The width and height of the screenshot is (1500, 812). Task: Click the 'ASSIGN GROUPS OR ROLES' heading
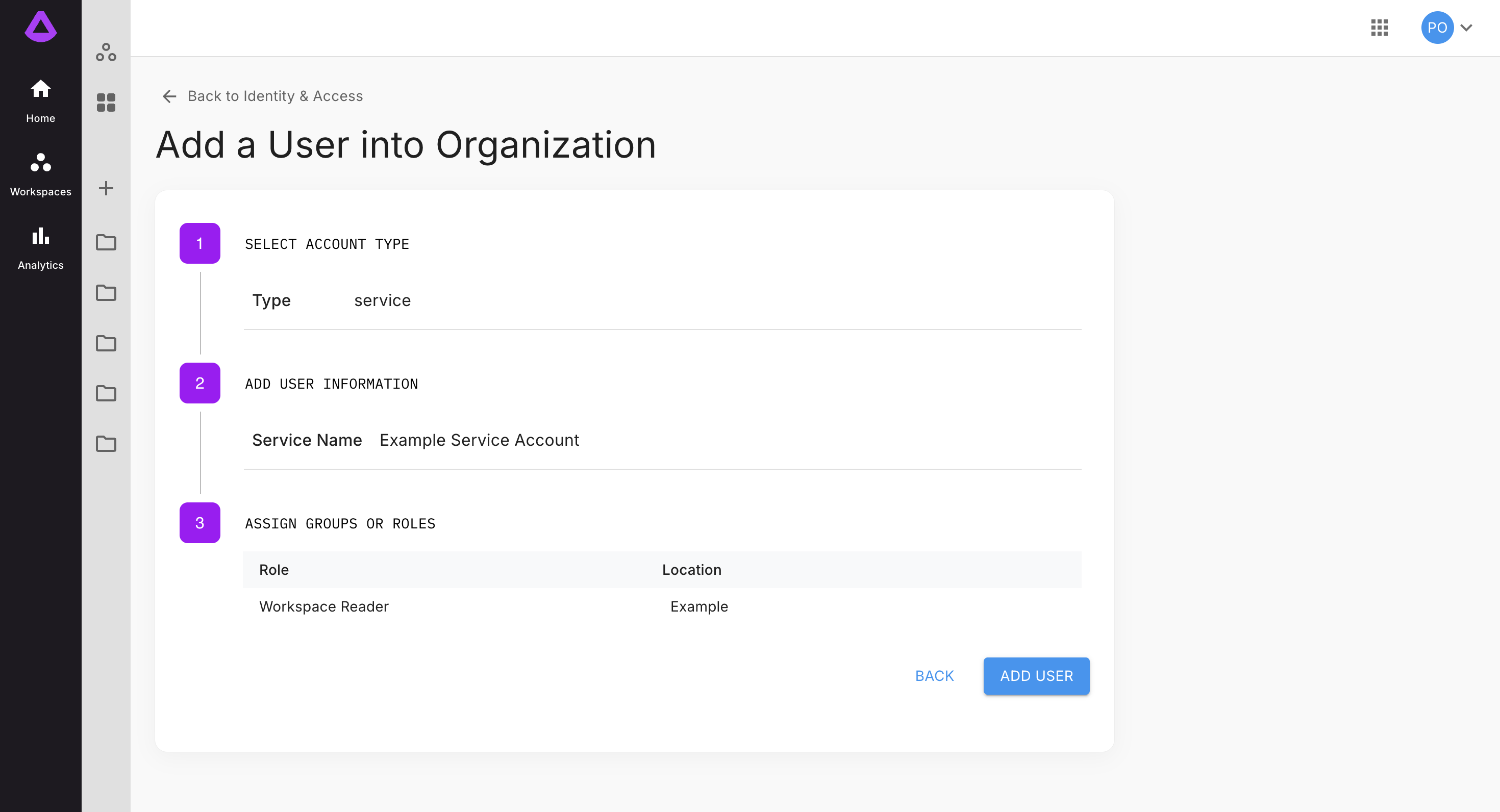tap(340, 523)
